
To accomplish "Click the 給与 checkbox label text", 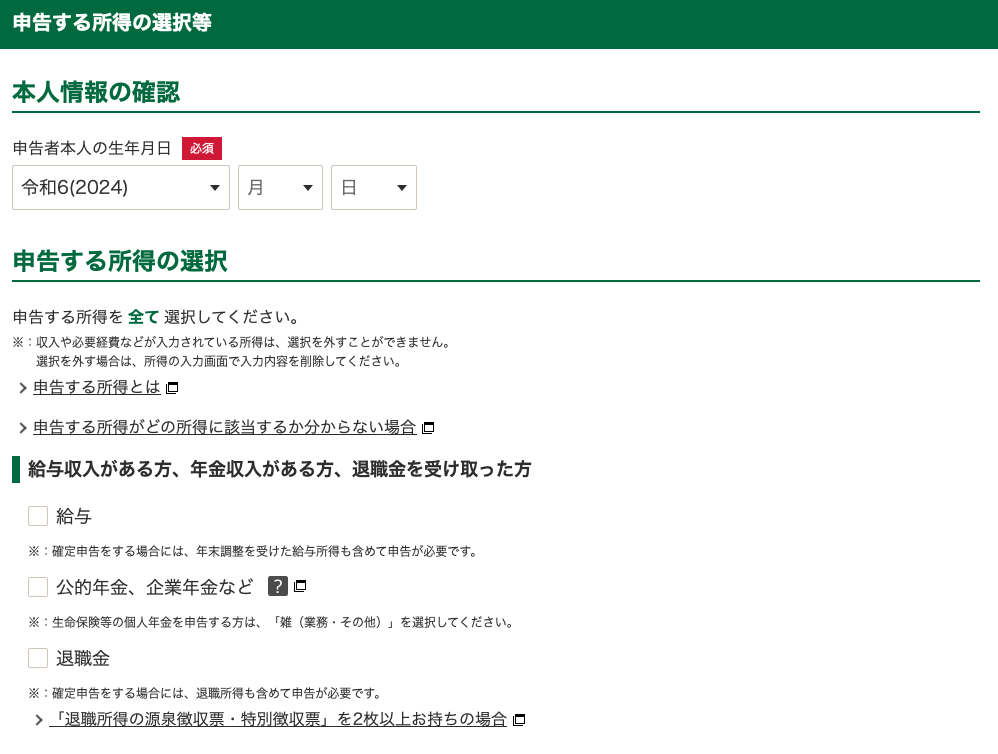I will click(74, 516).
